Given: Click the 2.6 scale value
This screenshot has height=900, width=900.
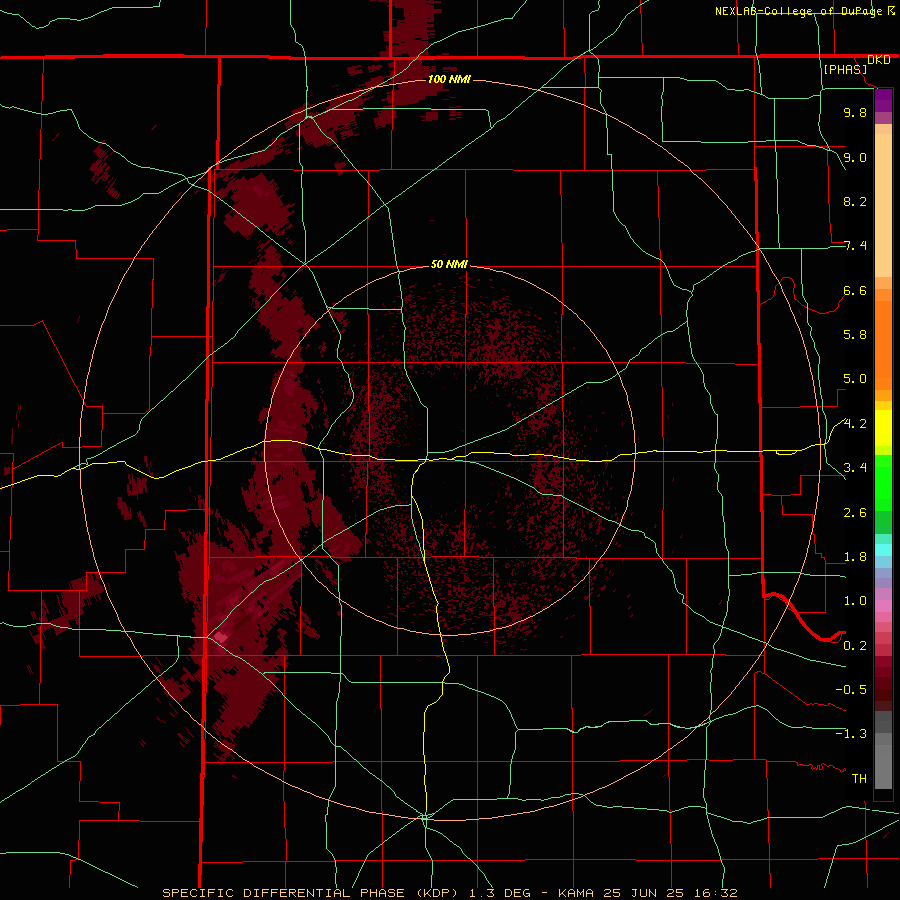Looking at the screenshot, I should click(855, 513).
